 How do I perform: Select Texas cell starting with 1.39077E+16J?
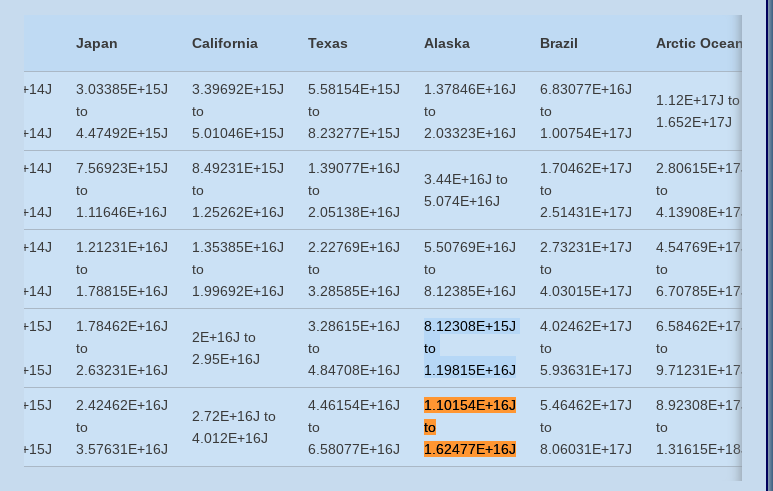tap(354, 190)
